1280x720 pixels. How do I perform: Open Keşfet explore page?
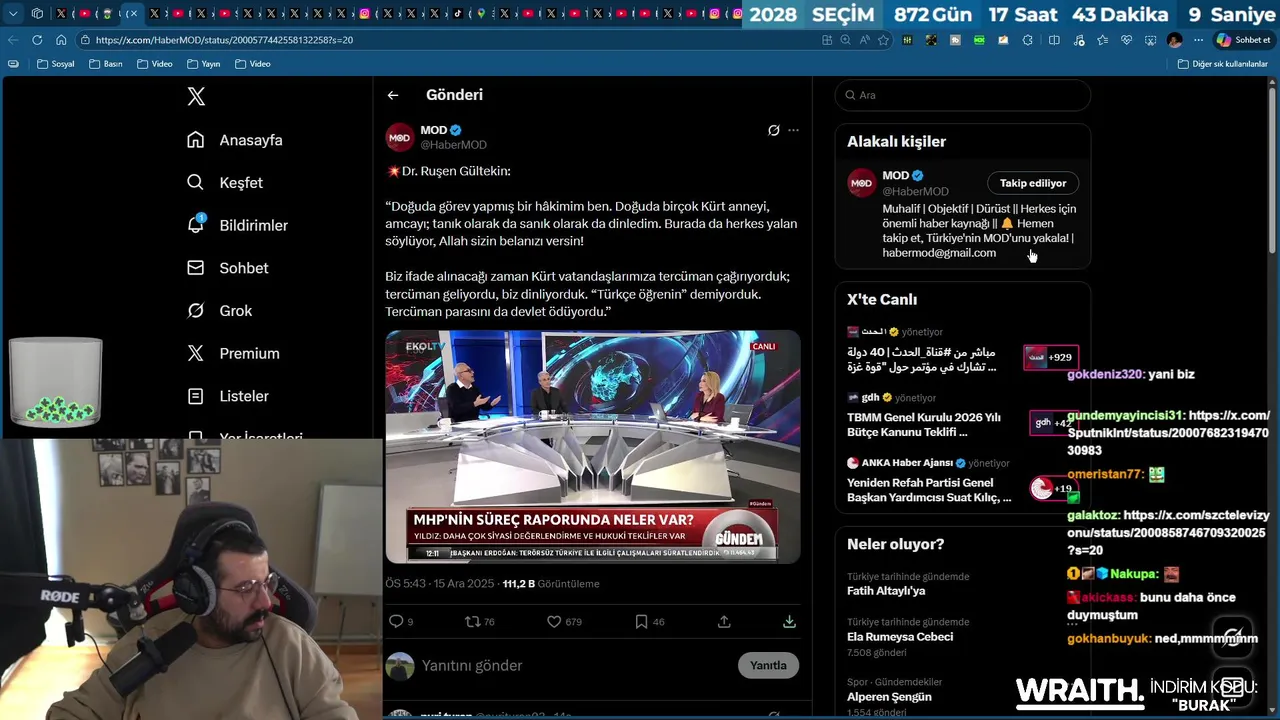(x=225, y=183)
